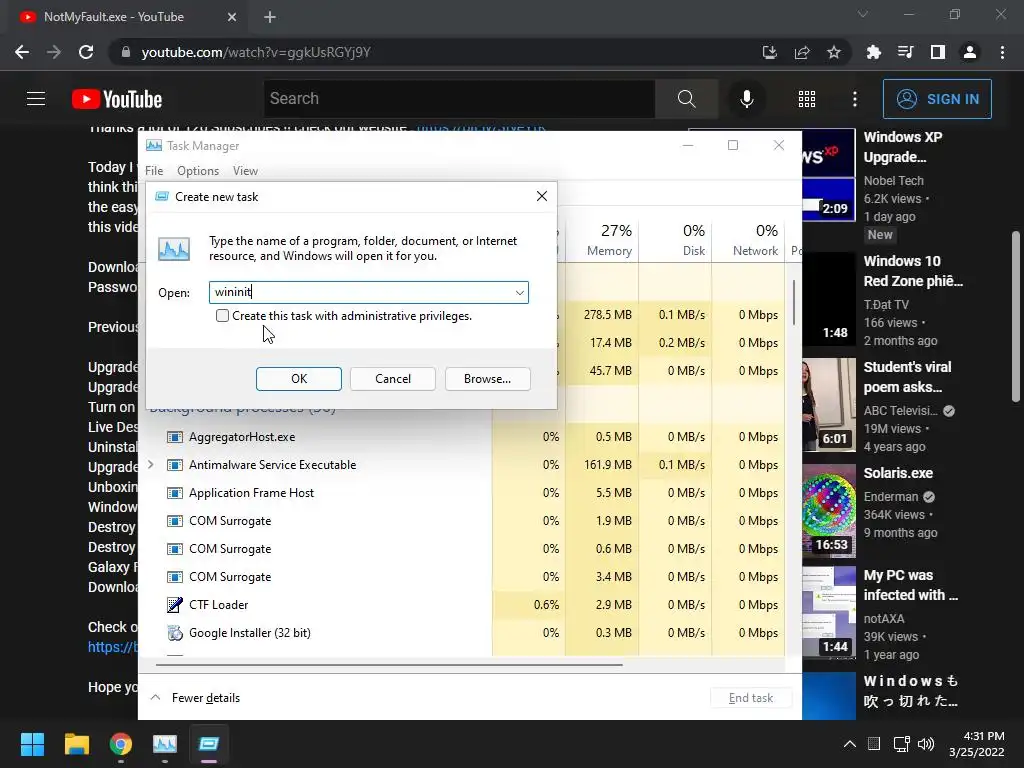Enable Create this task with administrative privileges
Screen dimensions: 1024x768
(x=223, y=316)
